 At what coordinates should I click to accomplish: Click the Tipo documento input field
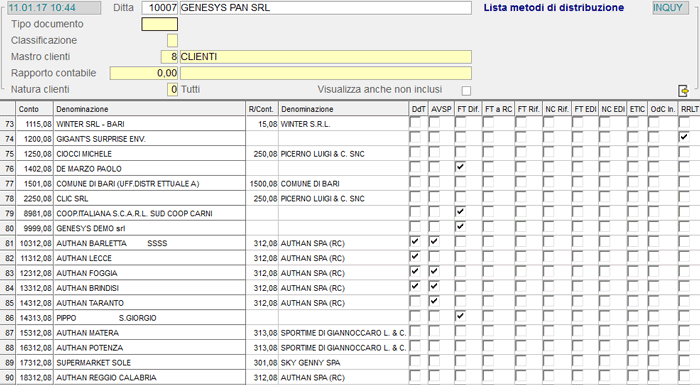[159, 24]
